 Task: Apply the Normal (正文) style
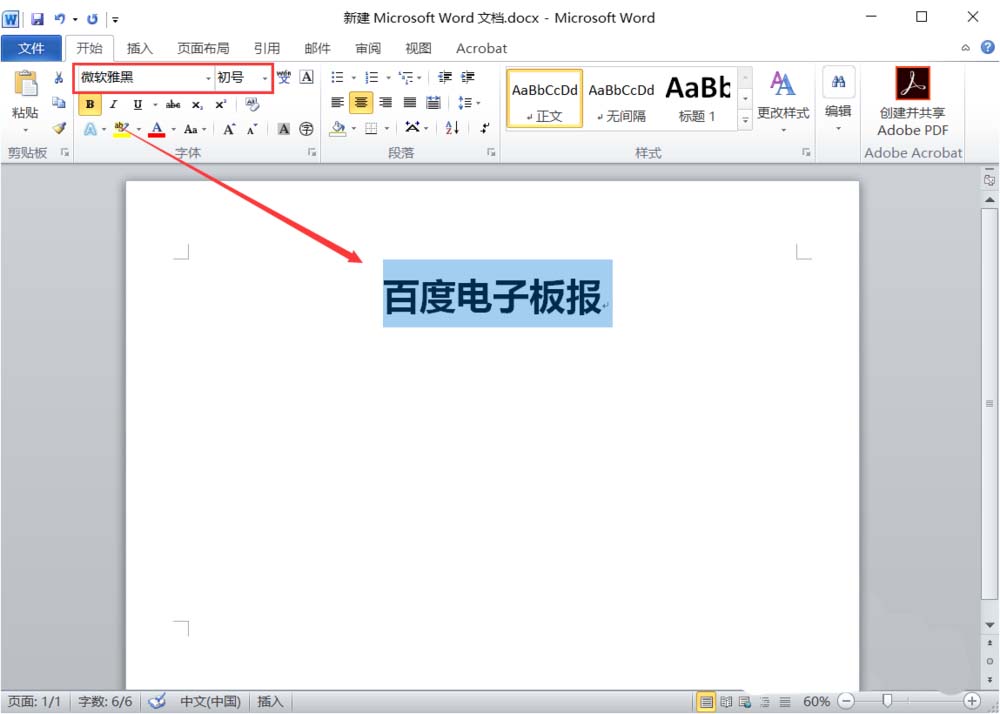click(x=545, y=98)
